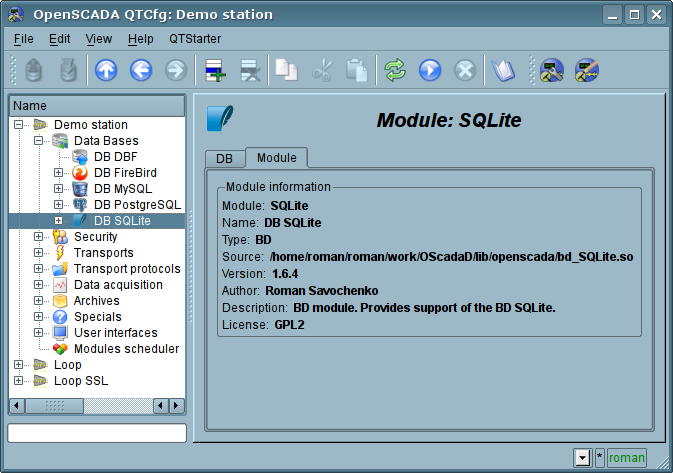
Task: Open the File menu
Action: [x=24, y=39]
